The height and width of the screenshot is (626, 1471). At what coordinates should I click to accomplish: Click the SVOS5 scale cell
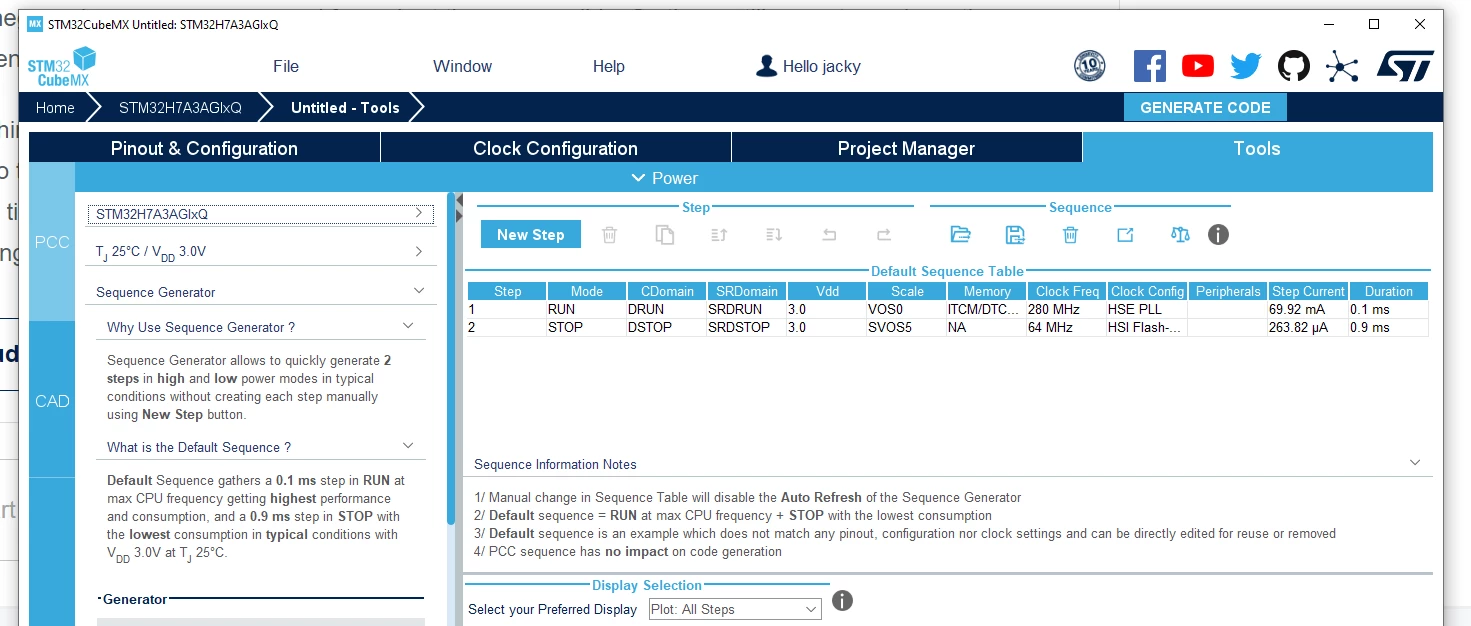[x=906, y=327]
